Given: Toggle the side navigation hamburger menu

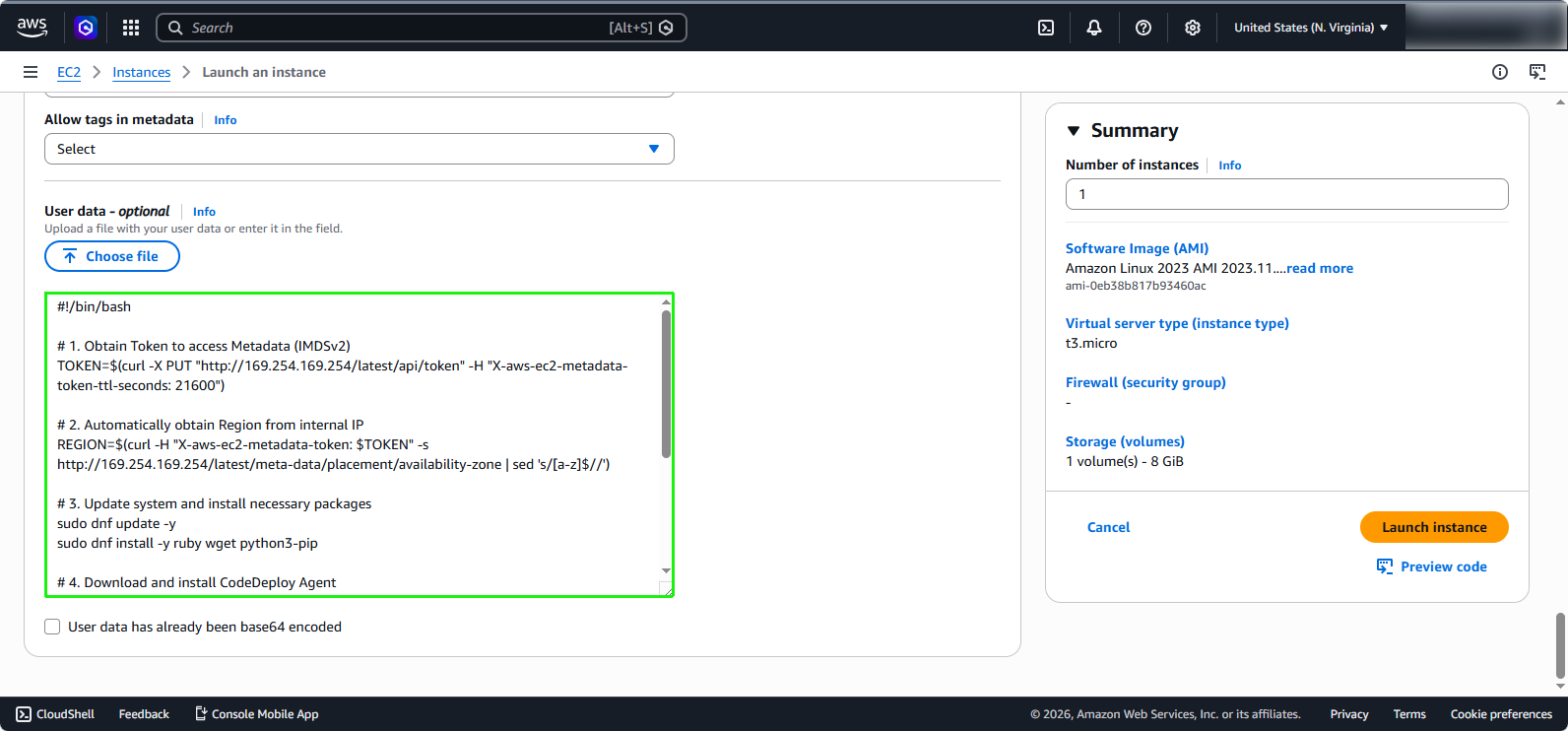Looking at the screenshot, I should click(31, 72).
